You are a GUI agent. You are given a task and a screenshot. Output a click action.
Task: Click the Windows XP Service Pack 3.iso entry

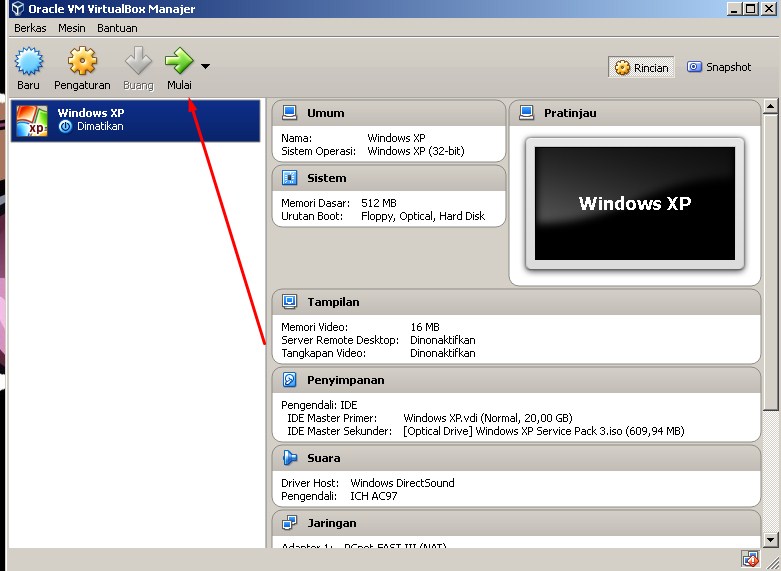(x=543, y=430)
